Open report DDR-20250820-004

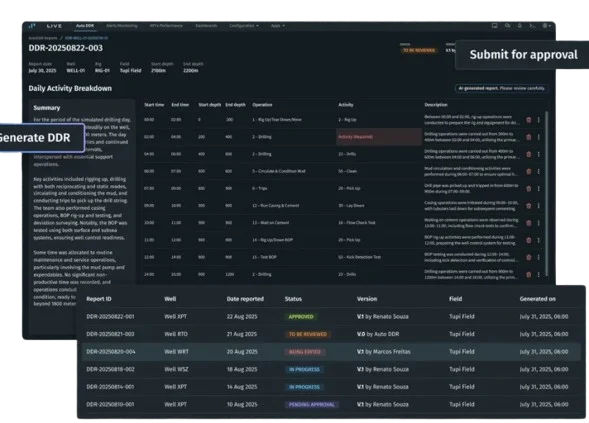tap(111, 352)
